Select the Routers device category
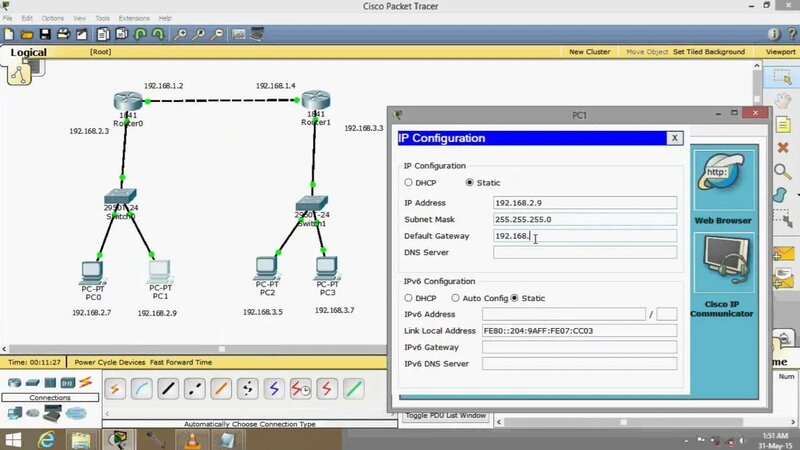This screenshot has width=800, height=450. point(14,382)
